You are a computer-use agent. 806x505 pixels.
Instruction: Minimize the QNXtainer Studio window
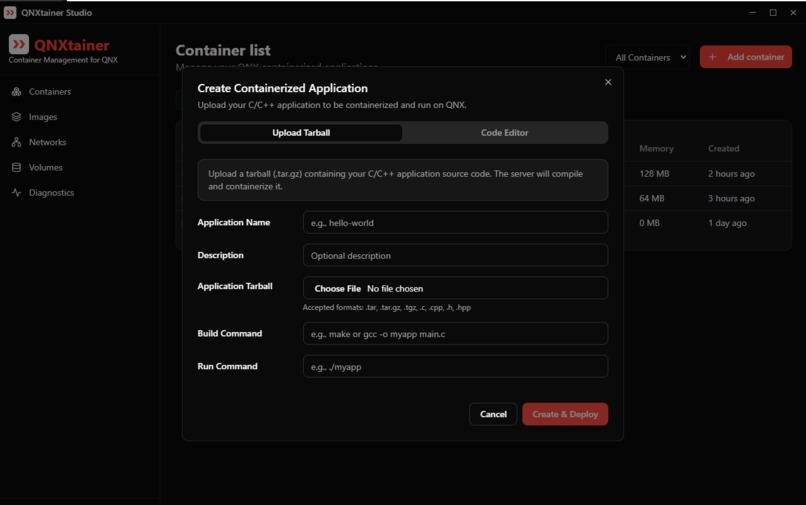753,12
